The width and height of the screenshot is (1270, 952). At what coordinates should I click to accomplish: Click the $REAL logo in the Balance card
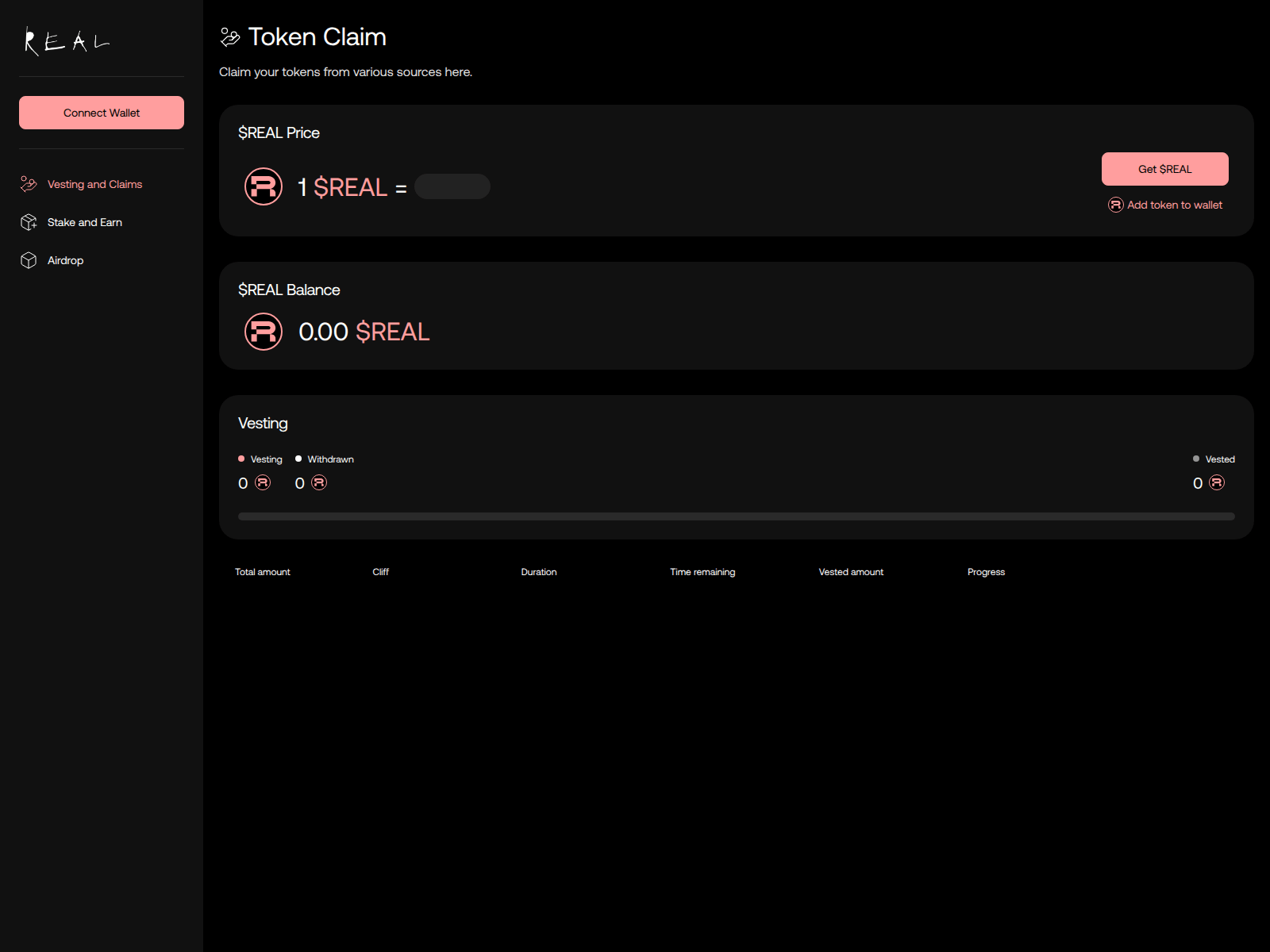tap(263, 332)
